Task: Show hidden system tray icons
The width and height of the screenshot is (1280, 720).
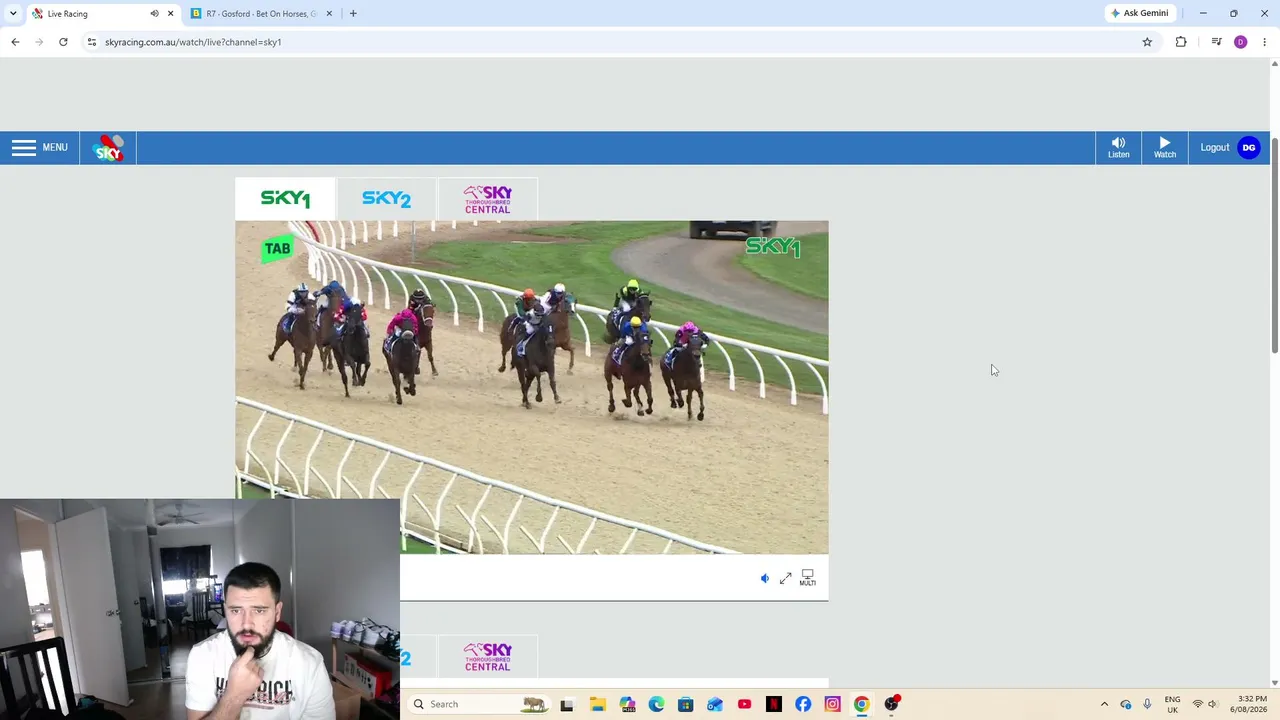Action: point(1104,704)
